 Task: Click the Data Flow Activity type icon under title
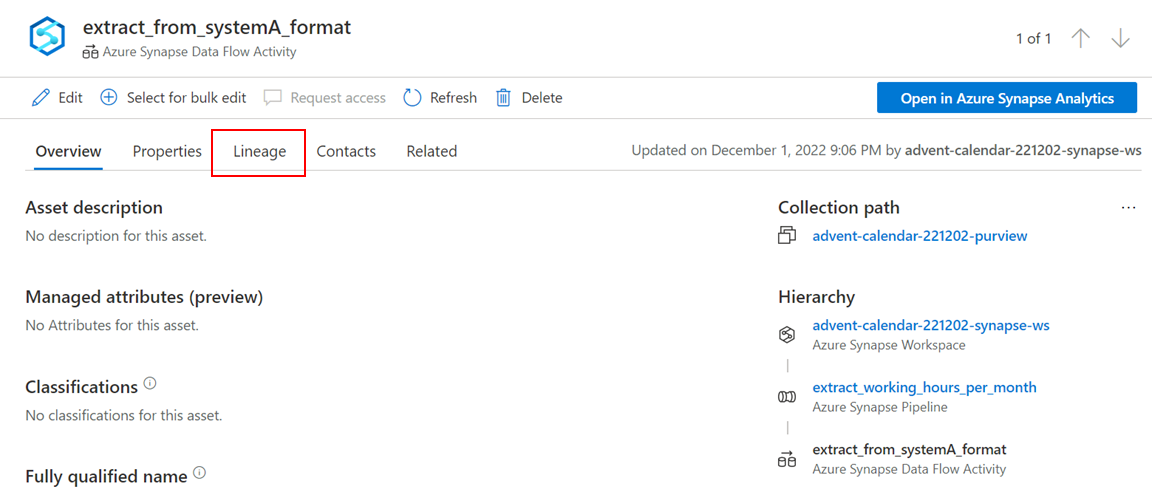[90, 52]
